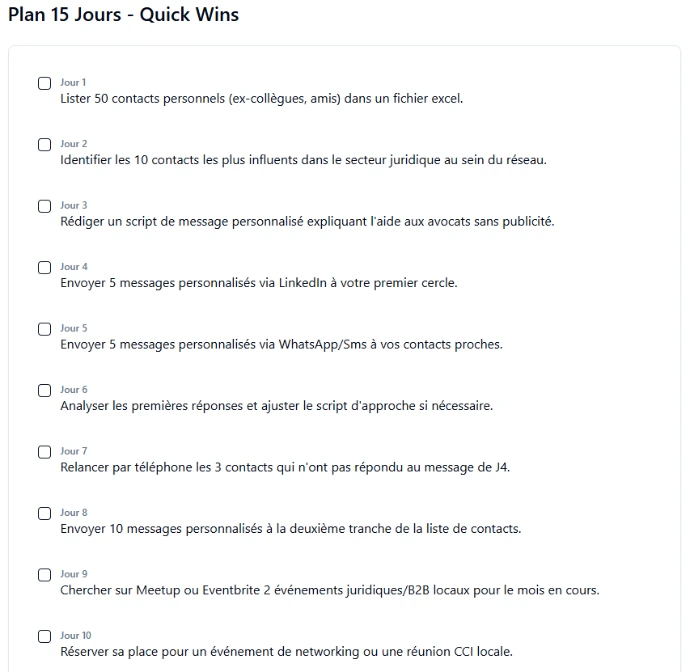This screenshot has height=672, width=690.
Task: Click the 'Rédiger un script de message' text
Action: coord(306,222)
